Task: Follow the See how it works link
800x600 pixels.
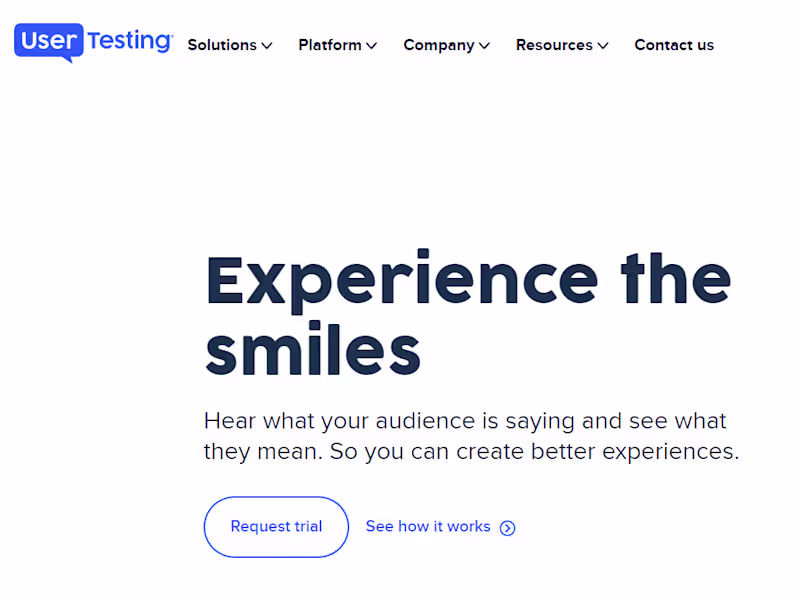Action: [x=428, y=526]
